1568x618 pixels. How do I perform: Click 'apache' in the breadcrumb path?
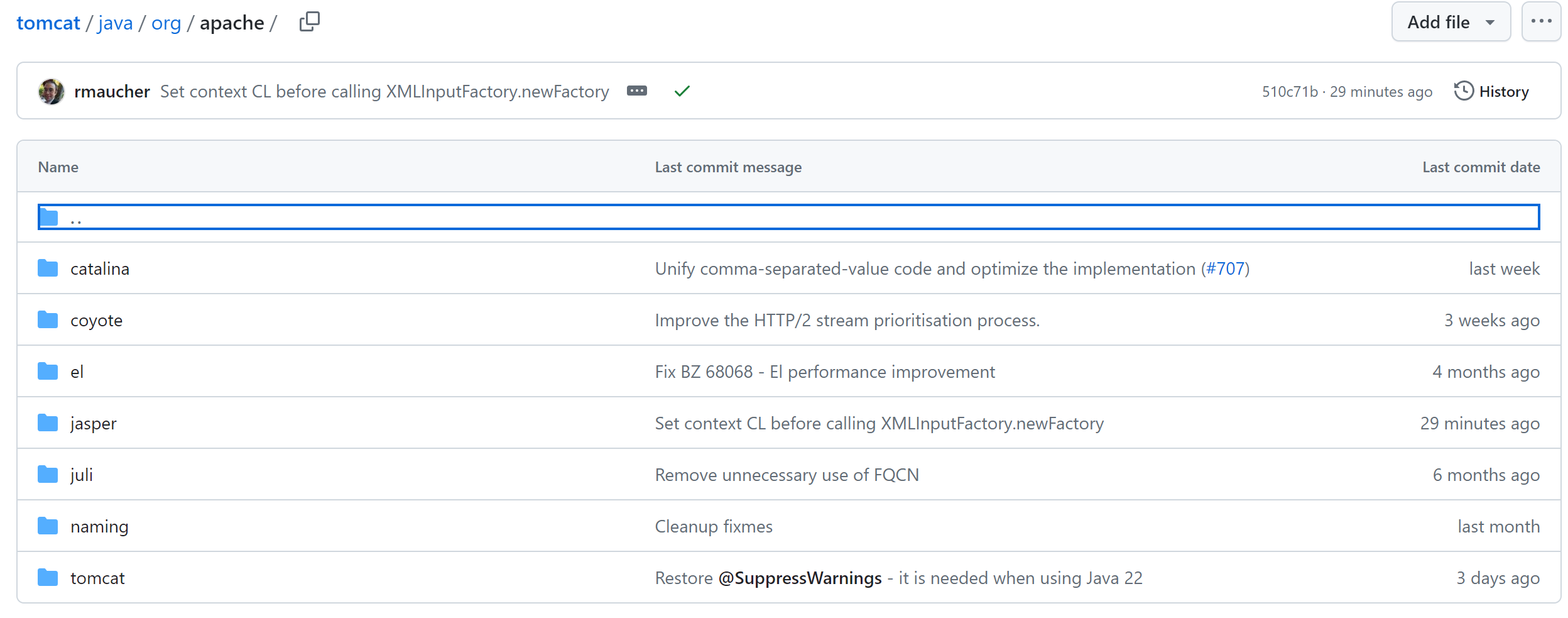pyautogui.click(x=232, y=23)
